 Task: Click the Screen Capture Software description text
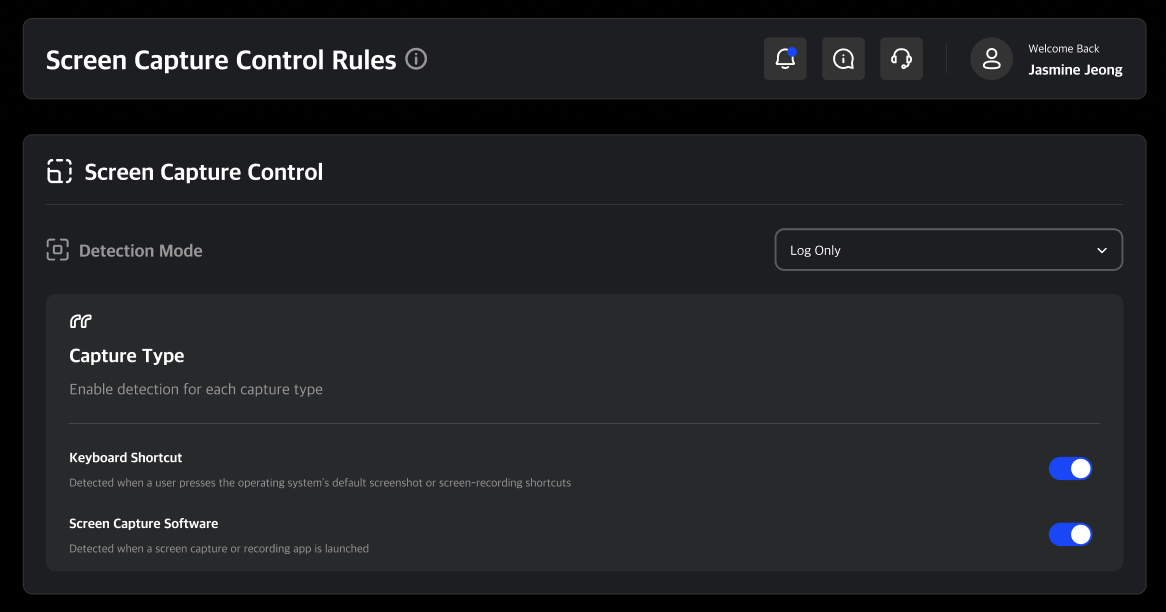coord(218,548)
